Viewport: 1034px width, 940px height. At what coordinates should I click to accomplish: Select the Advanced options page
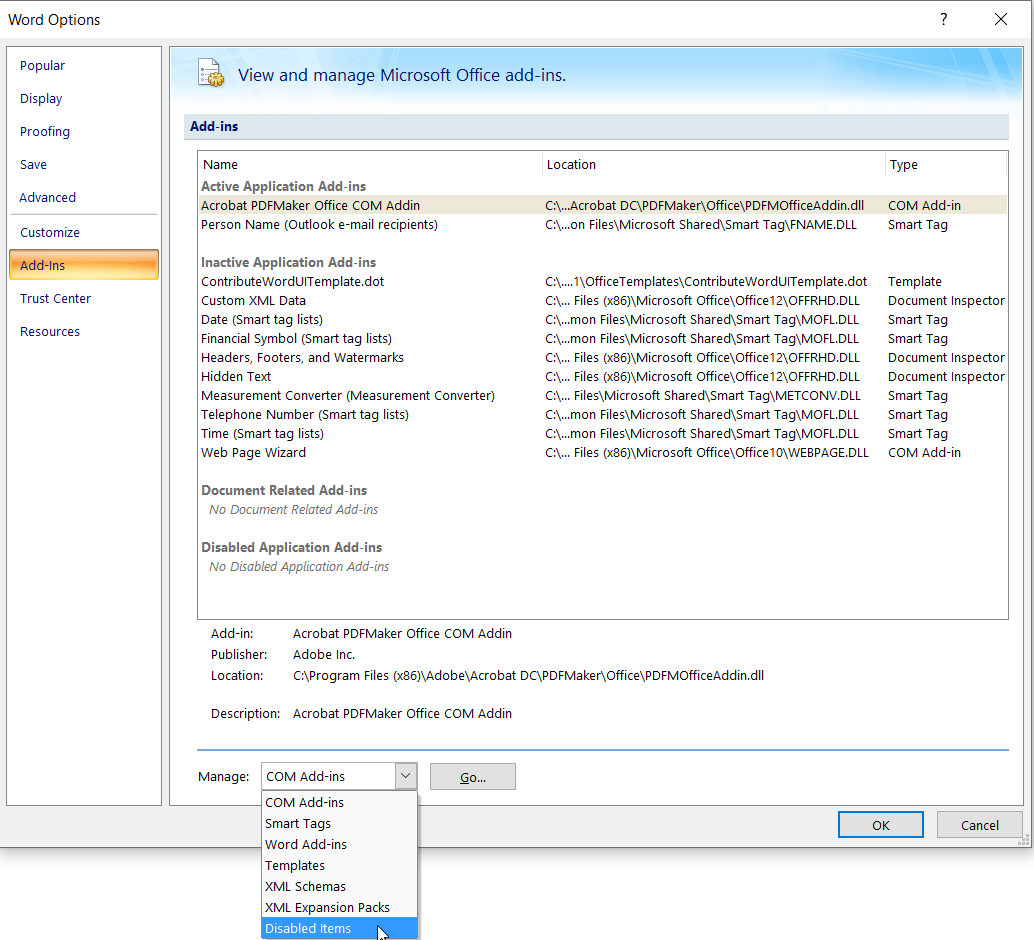(47, 197)
